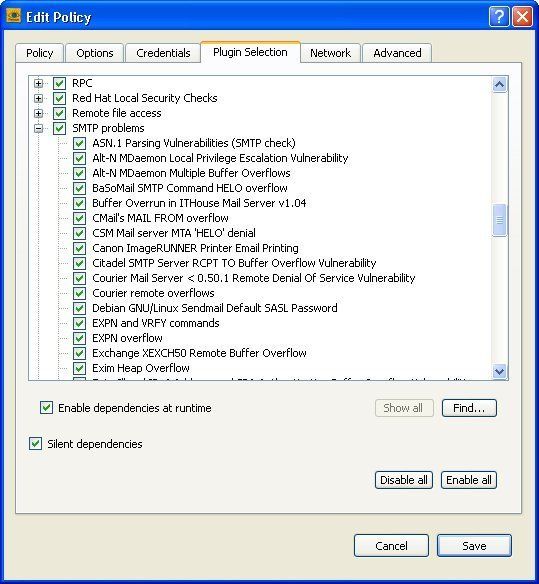Click the Find... button
Screen dimensions: 539x584
(469, 408)
